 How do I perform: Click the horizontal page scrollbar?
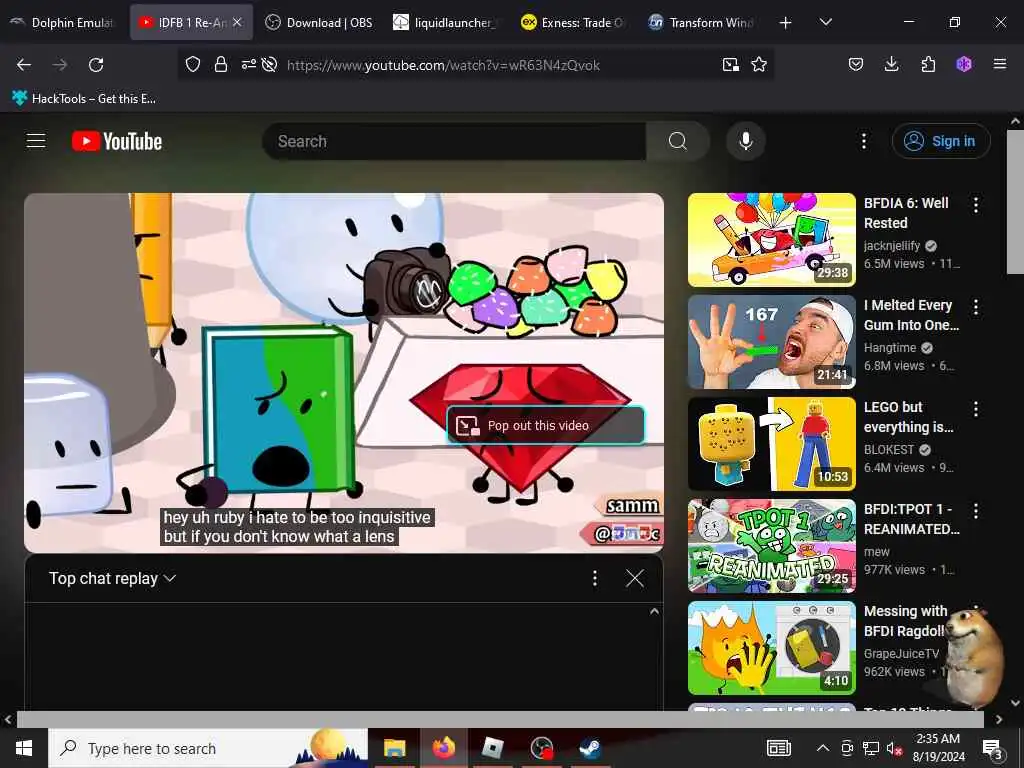coord(500,719)
